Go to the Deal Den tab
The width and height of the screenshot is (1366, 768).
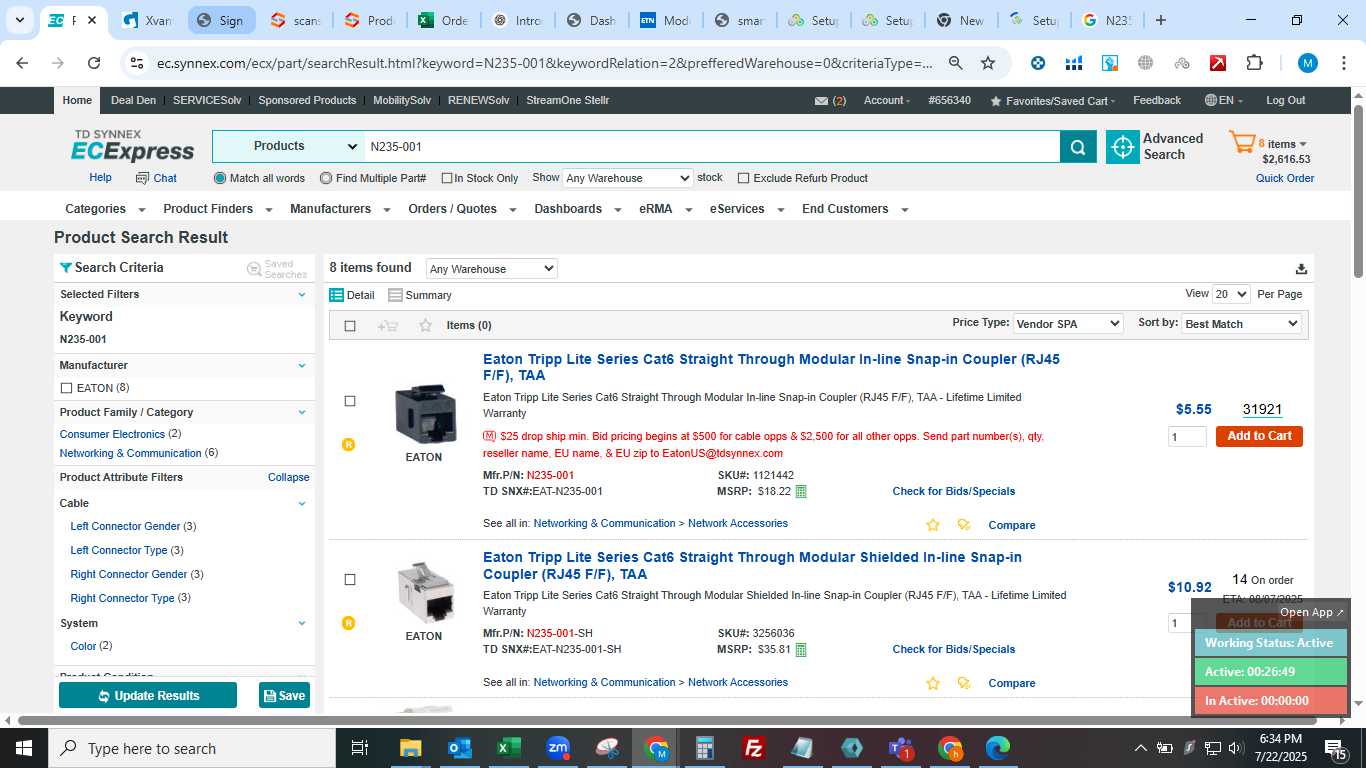point(133,100)
